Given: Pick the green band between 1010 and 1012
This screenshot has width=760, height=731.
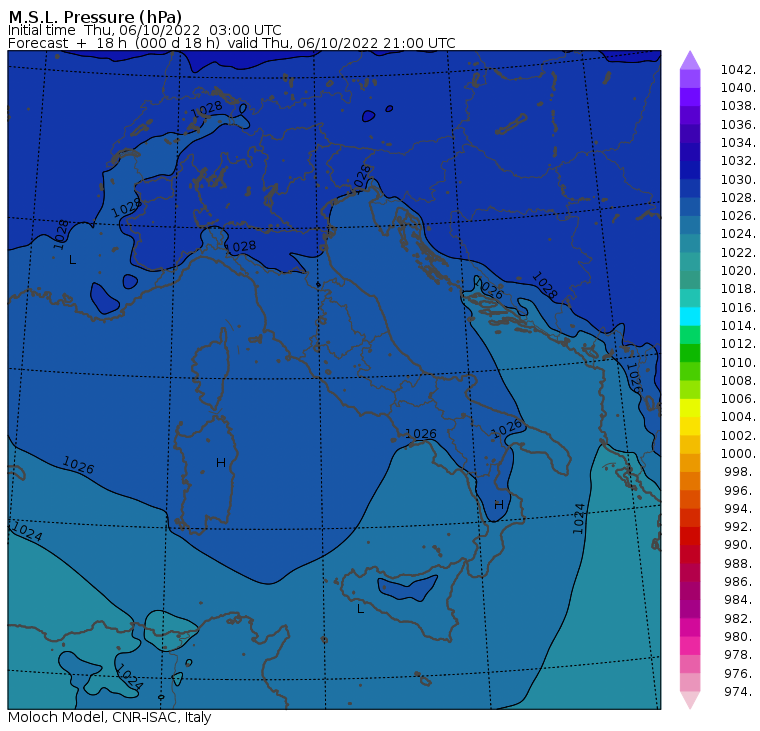Looking at the screenshot, I should coord(690,353).
